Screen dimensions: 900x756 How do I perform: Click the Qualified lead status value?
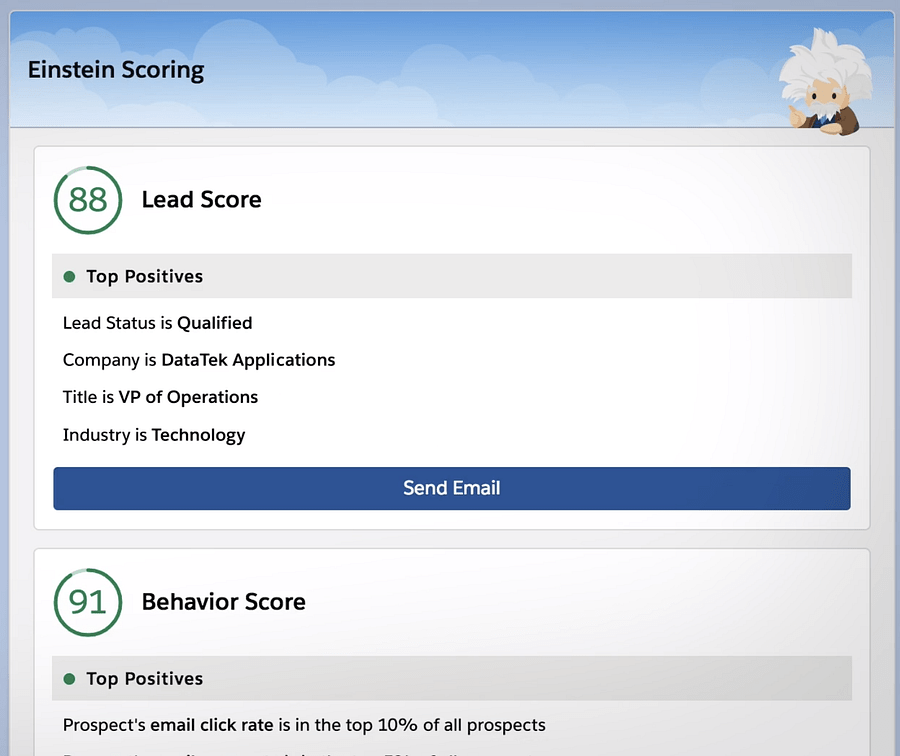coord(214,323)
